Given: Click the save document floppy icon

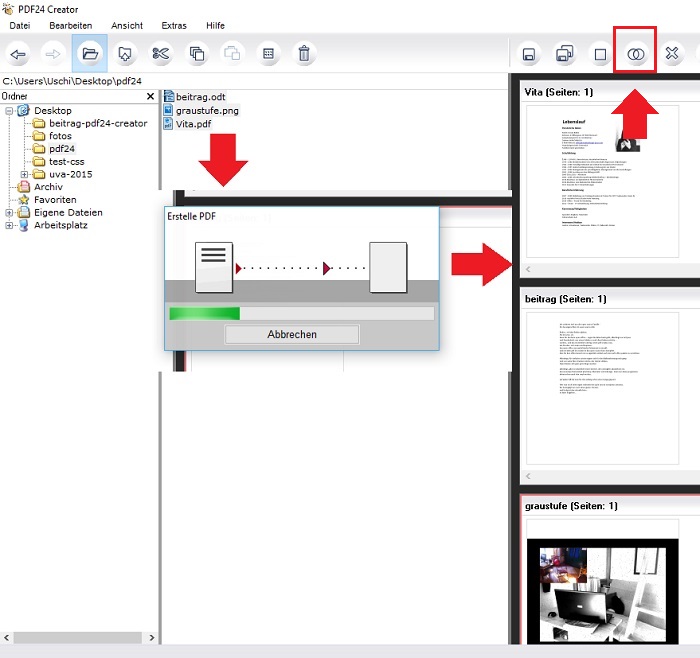Looking at the screenshot, I should 529,54.
